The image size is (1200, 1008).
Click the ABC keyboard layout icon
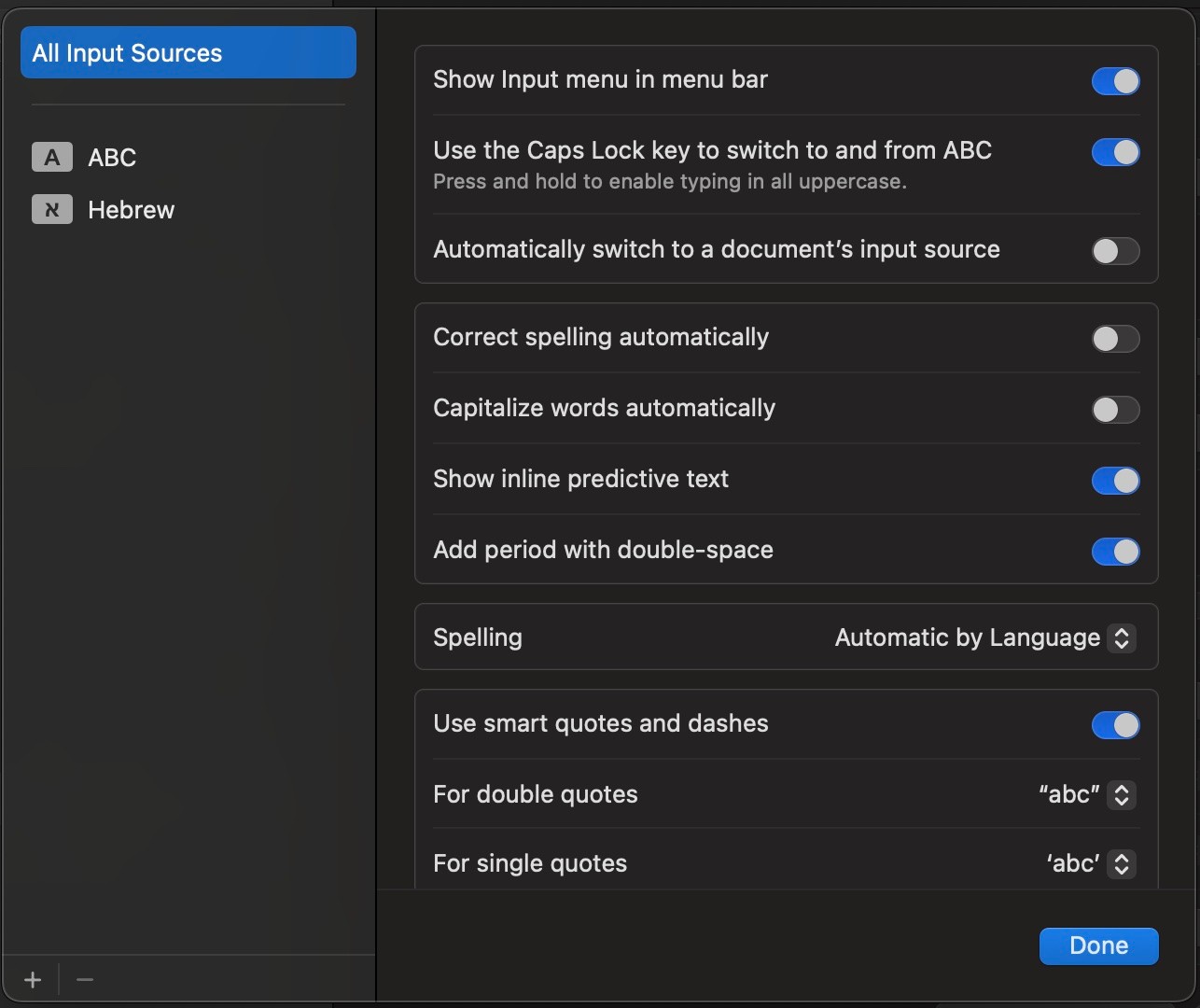coord(52,158)
